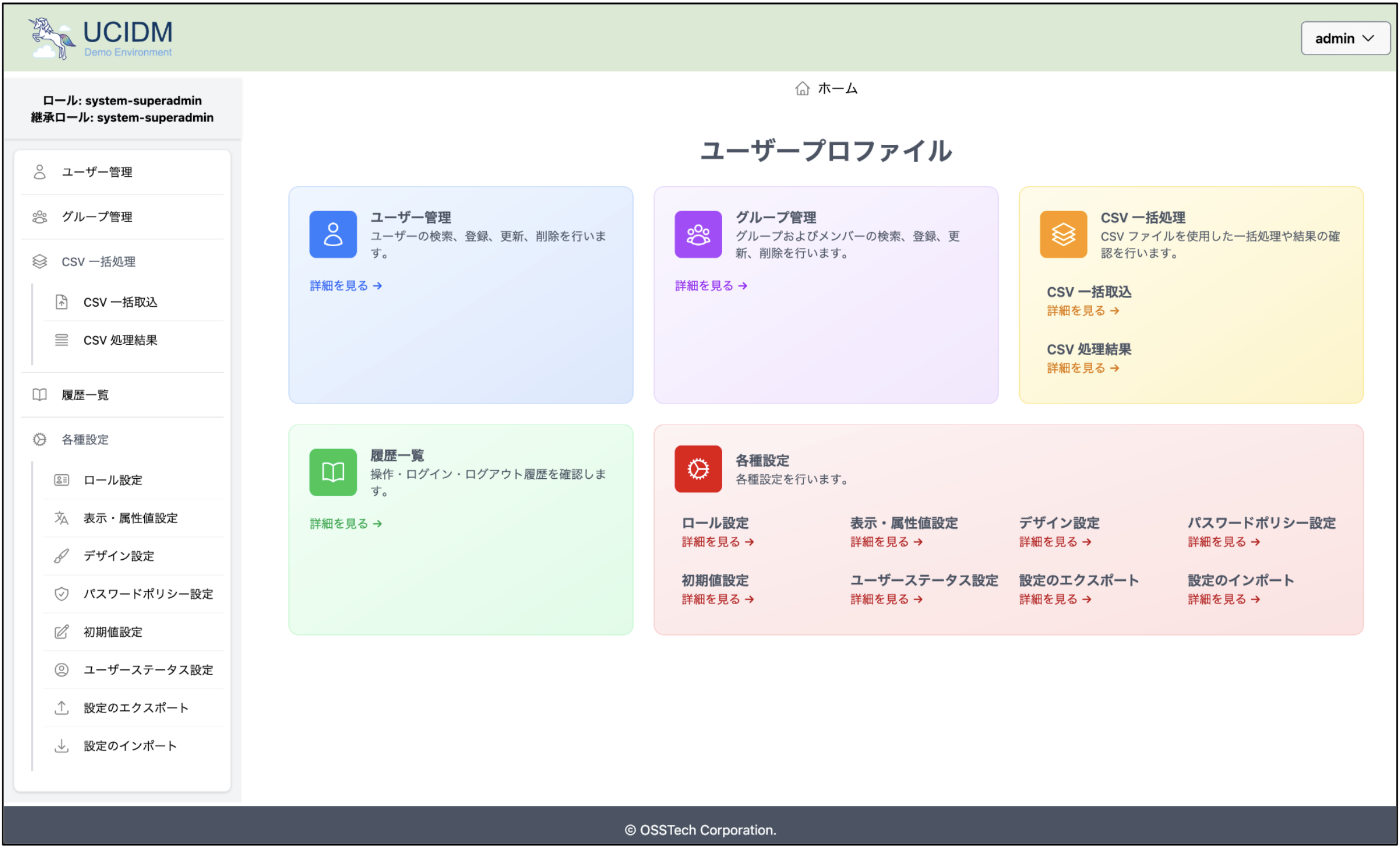Open the admin account dropdown
Viewport: 1400px width, 847px height.
click(x=1345, y=38)
